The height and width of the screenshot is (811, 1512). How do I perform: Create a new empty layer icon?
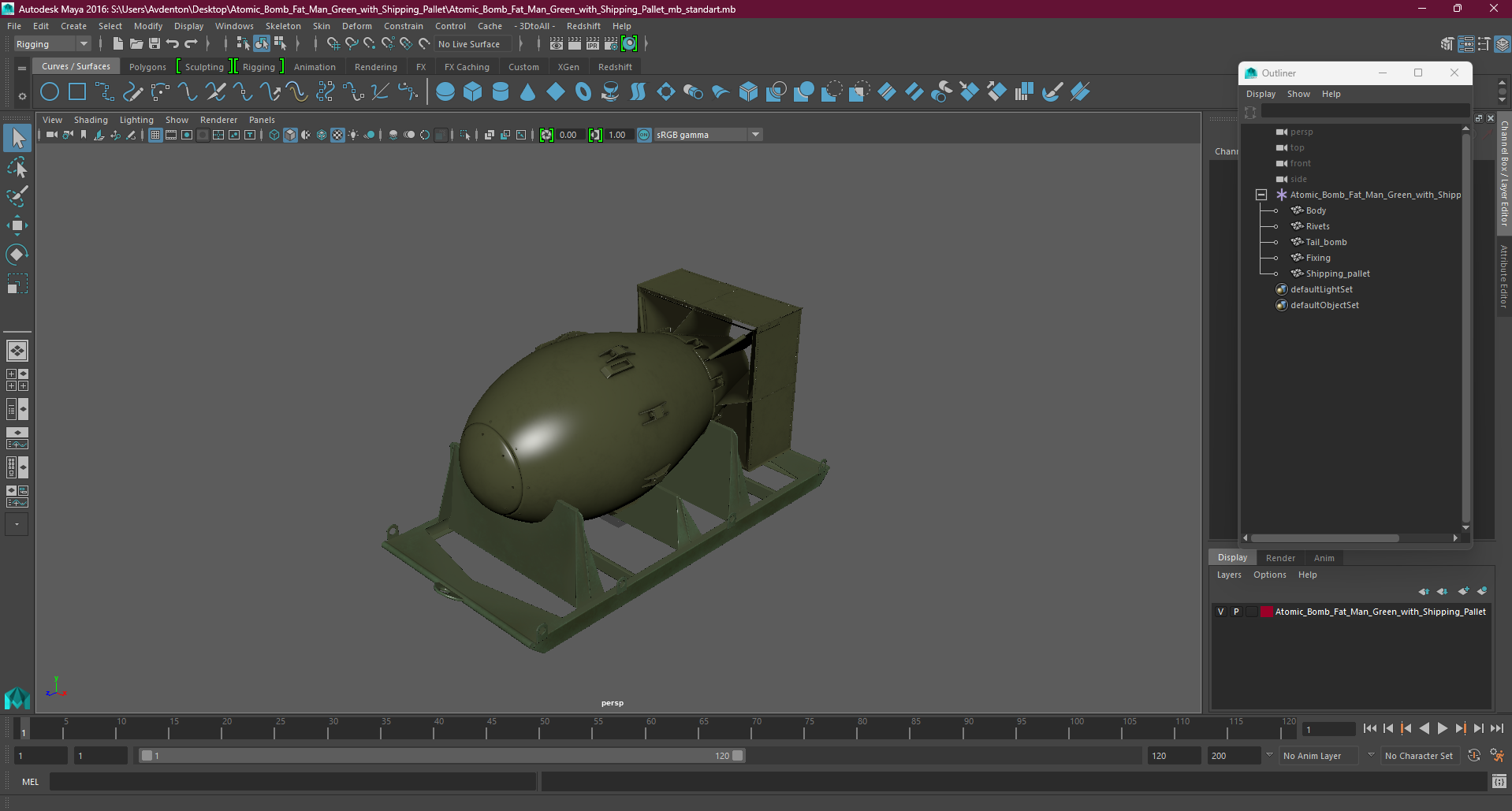tap(1463, 591)
